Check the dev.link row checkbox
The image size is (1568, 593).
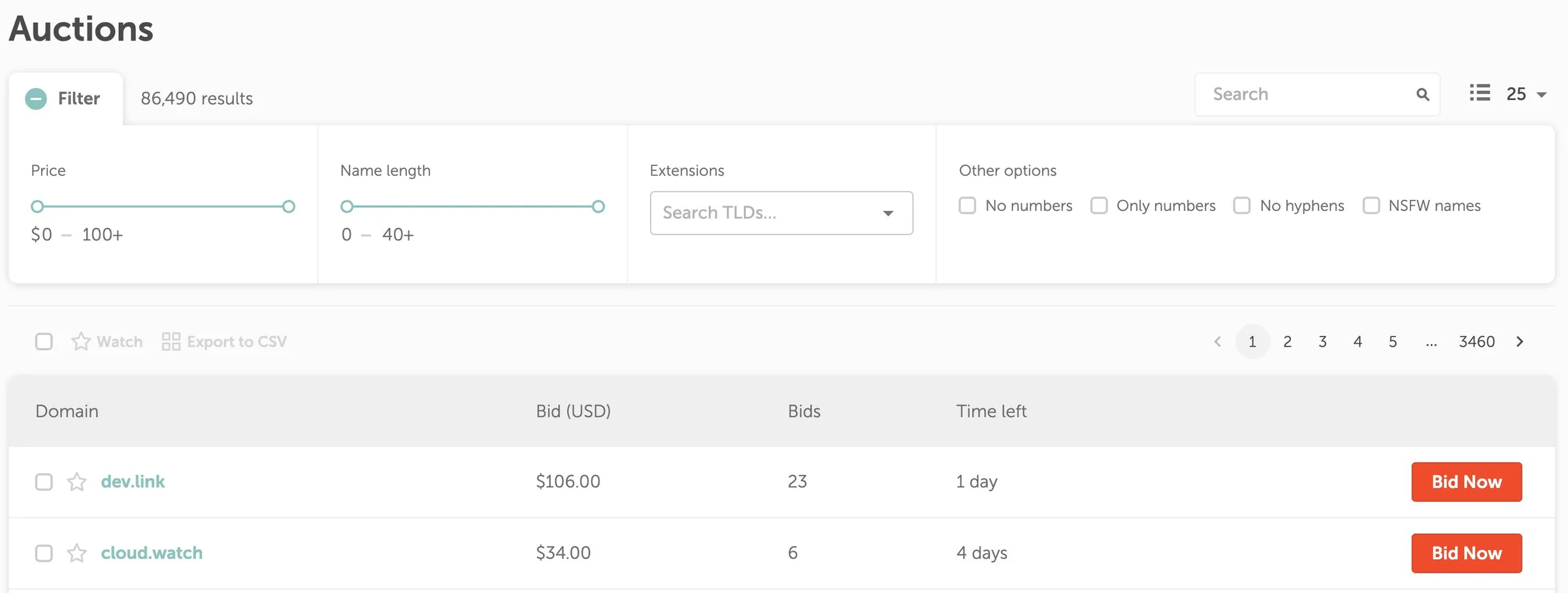[44, 482]
